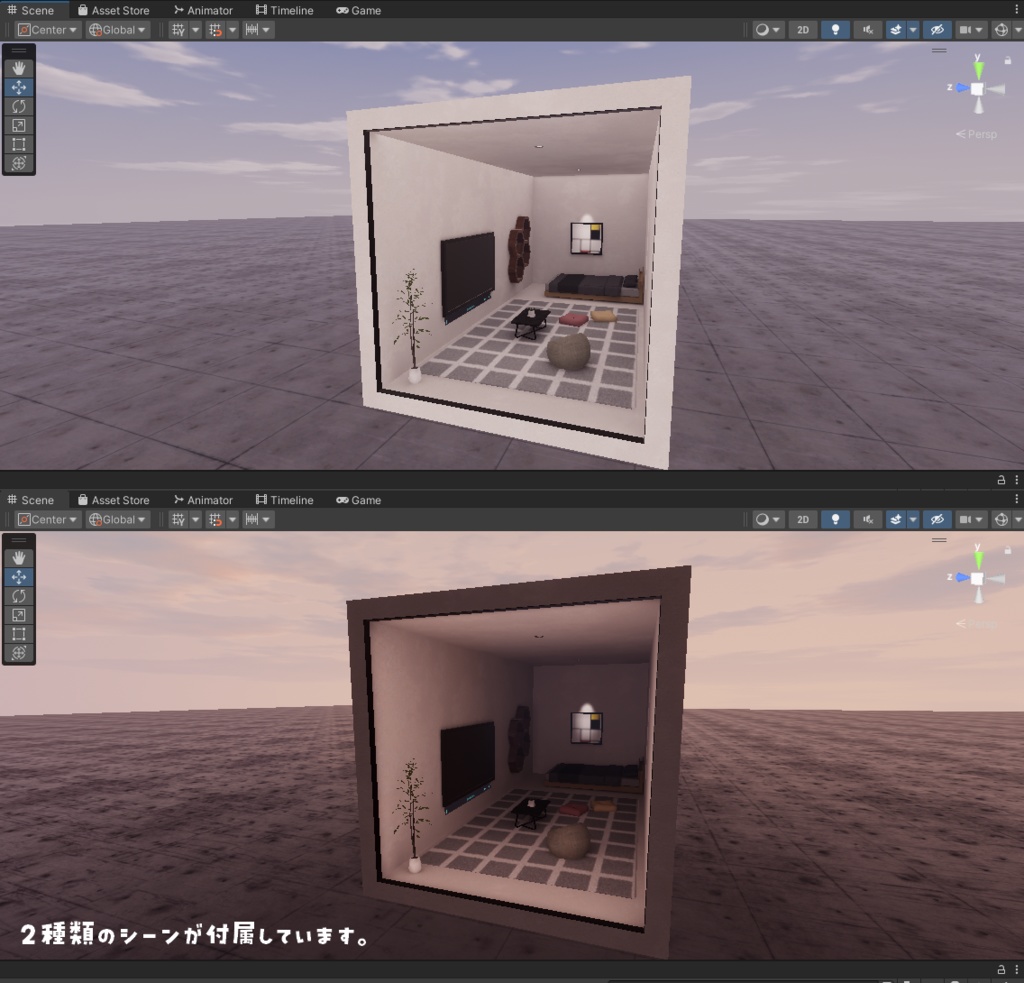Screen dimensions: 1024x983
Task: Unmute scene audio in the toolbar
Action: [867, 30]
